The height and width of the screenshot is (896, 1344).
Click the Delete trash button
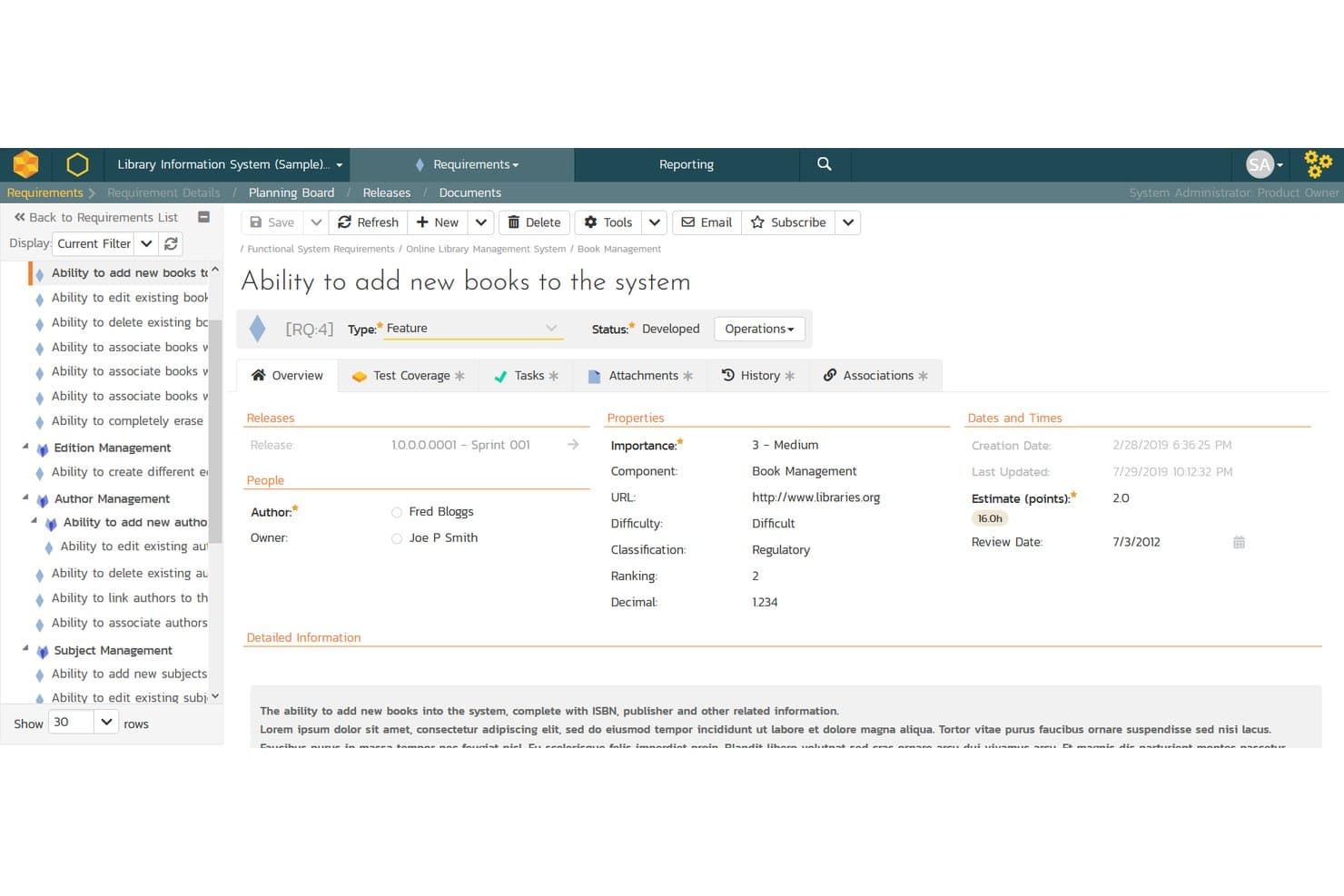(x=534, y=222)
